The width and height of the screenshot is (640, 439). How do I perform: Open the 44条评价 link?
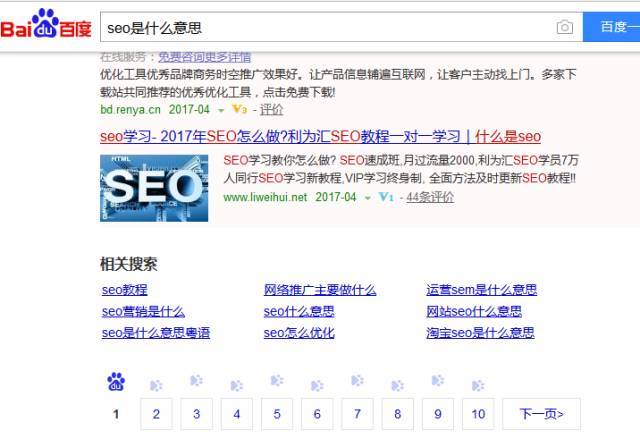[x=430, y=197]
